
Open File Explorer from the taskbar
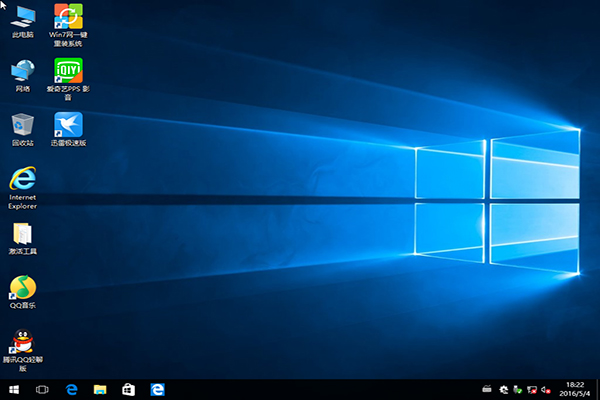100,388
